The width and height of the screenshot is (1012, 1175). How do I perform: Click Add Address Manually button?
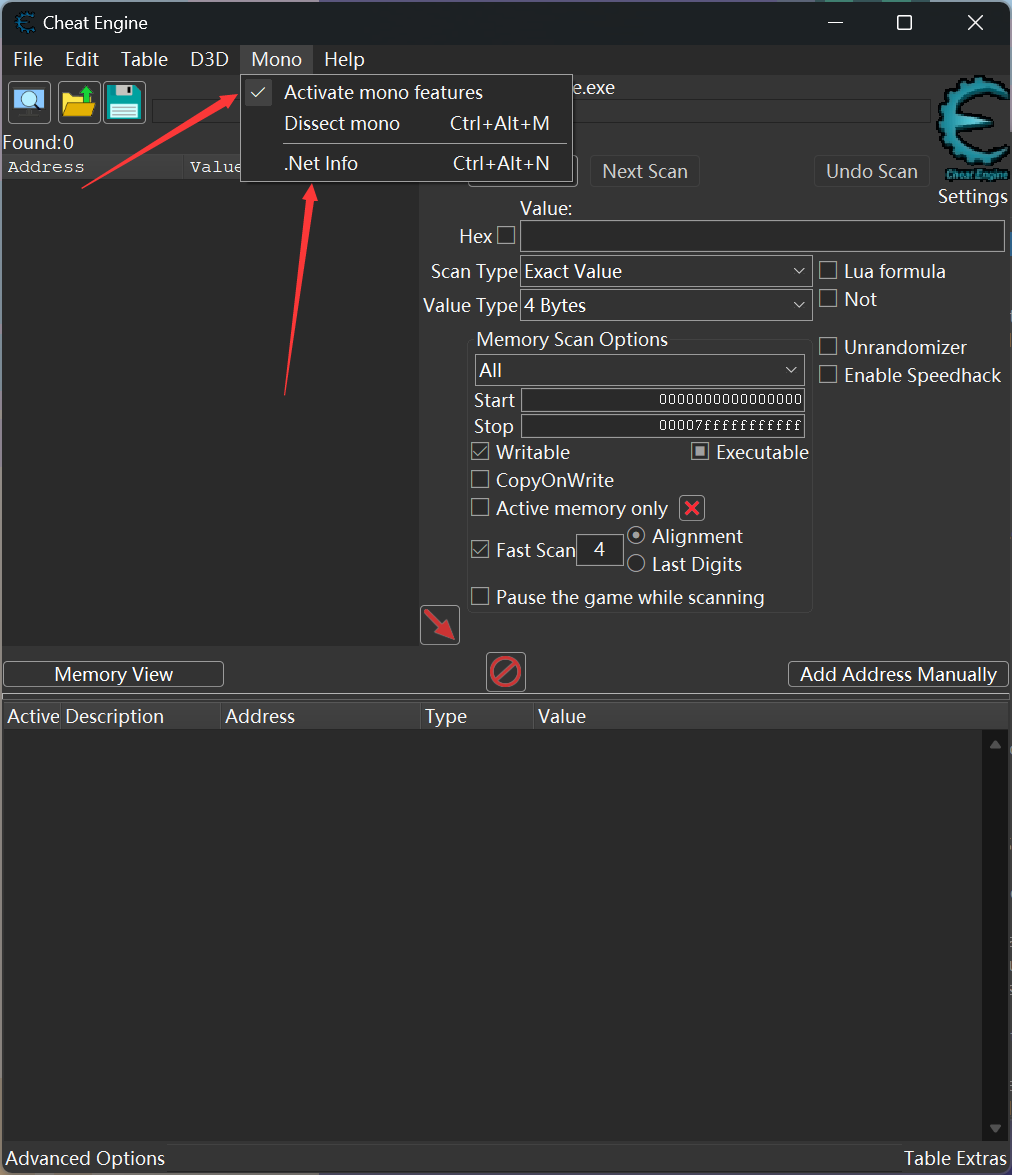point(898,674)
